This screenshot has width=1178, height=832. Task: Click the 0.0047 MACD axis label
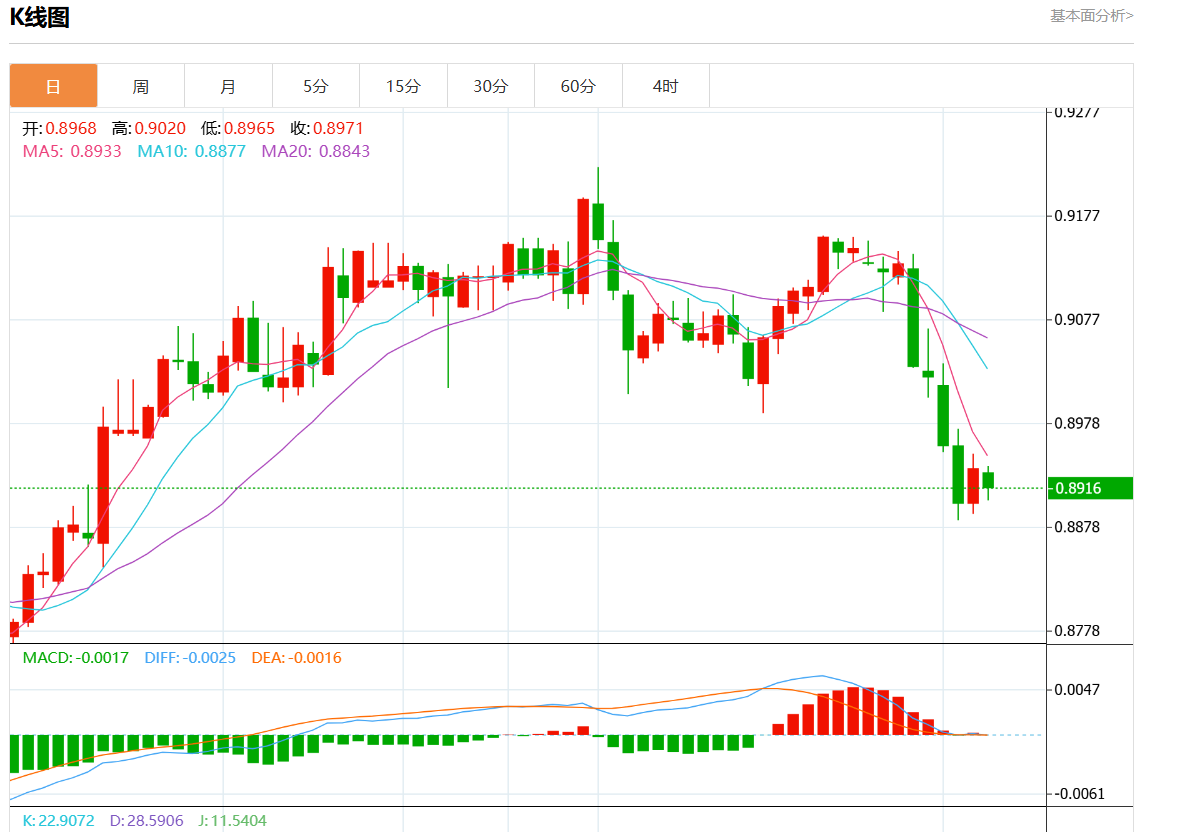[x=1077, y=690]
